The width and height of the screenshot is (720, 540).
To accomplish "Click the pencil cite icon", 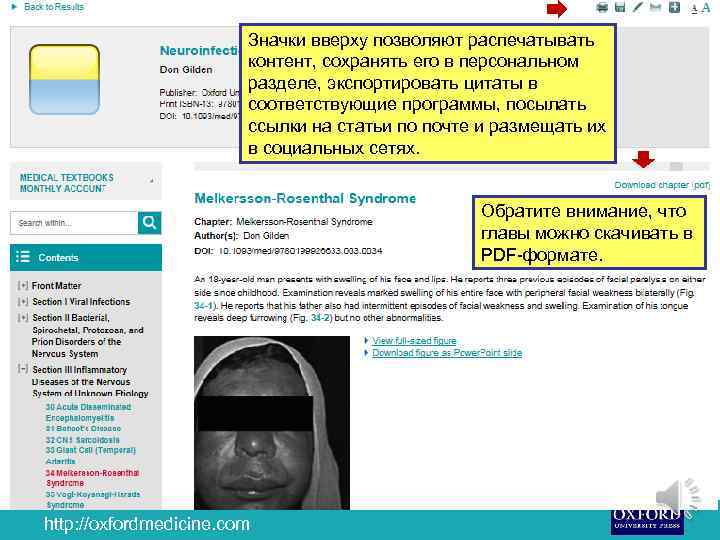I will click(637, 7).
